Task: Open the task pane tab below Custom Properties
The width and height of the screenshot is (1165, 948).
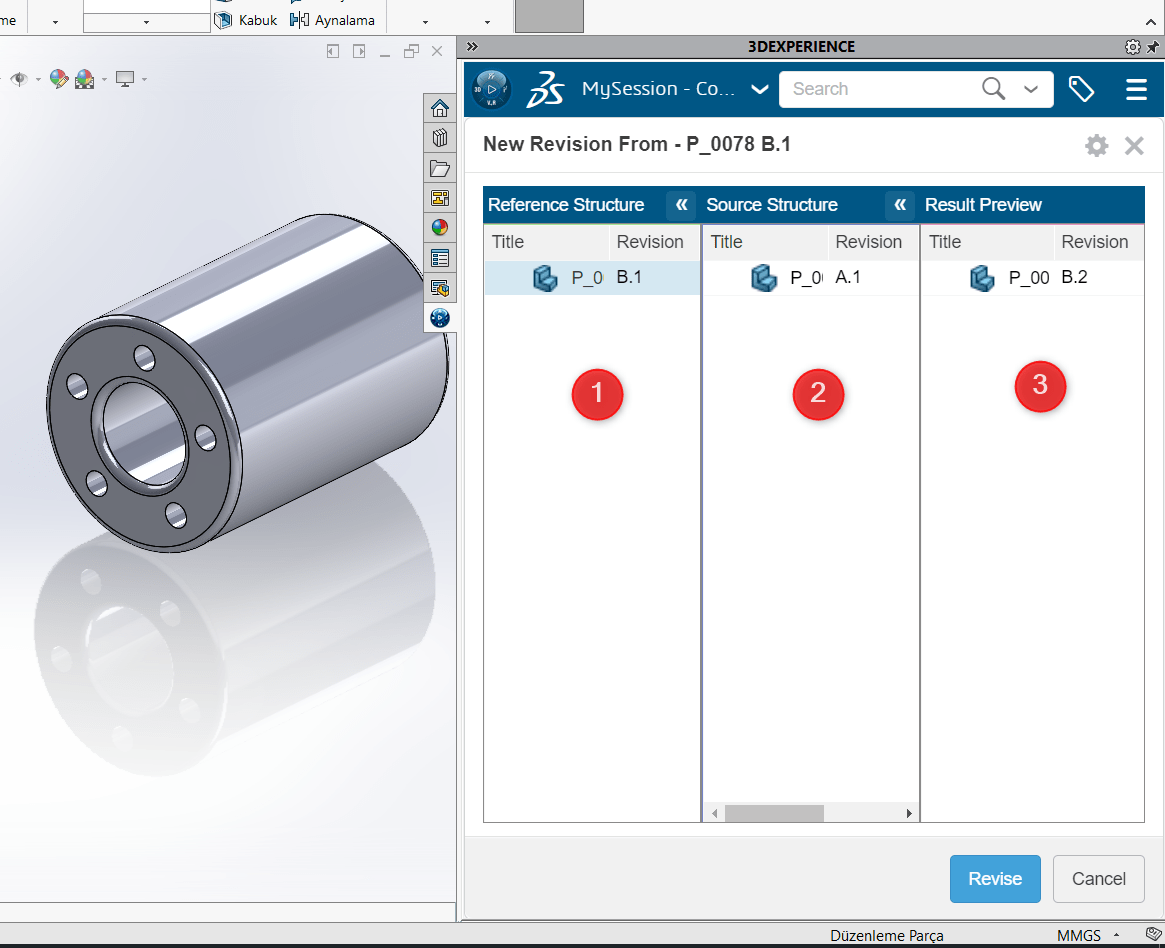Action: tap(440, 288)
